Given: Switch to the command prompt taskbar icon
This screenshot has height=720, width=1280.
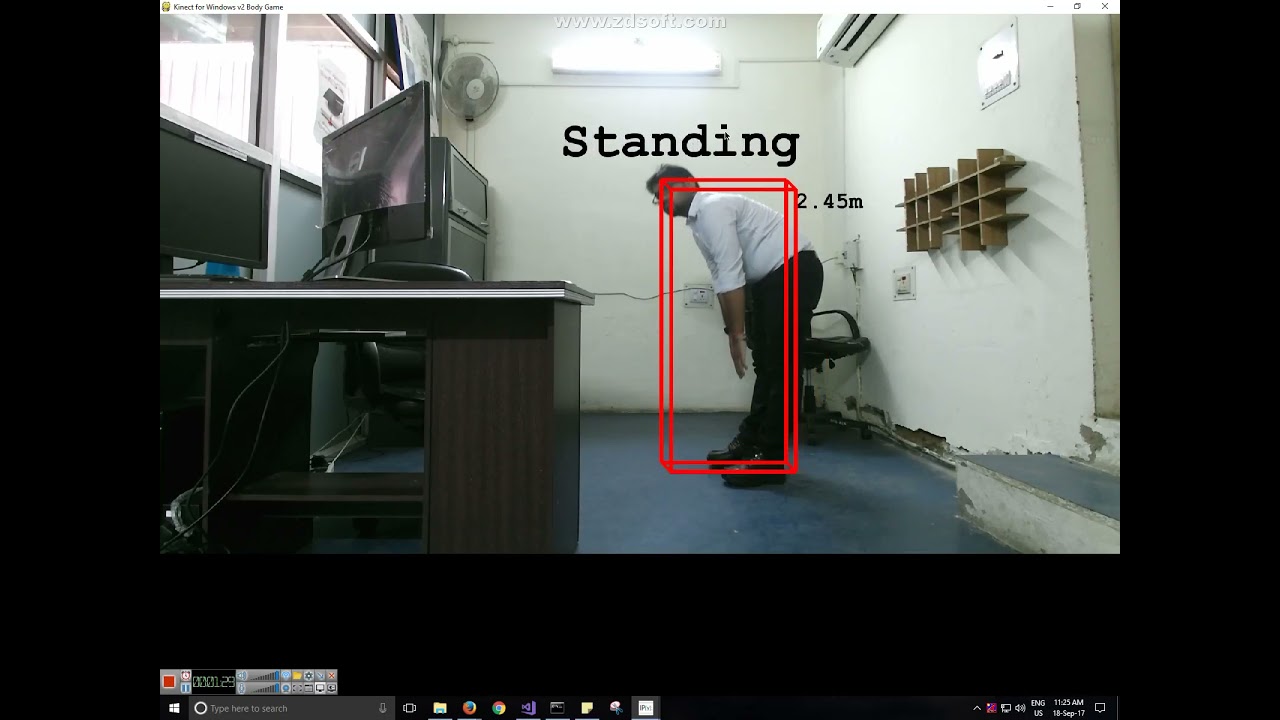Looking at the screenshot, I should pyautogui.click(x=557, y=708).
